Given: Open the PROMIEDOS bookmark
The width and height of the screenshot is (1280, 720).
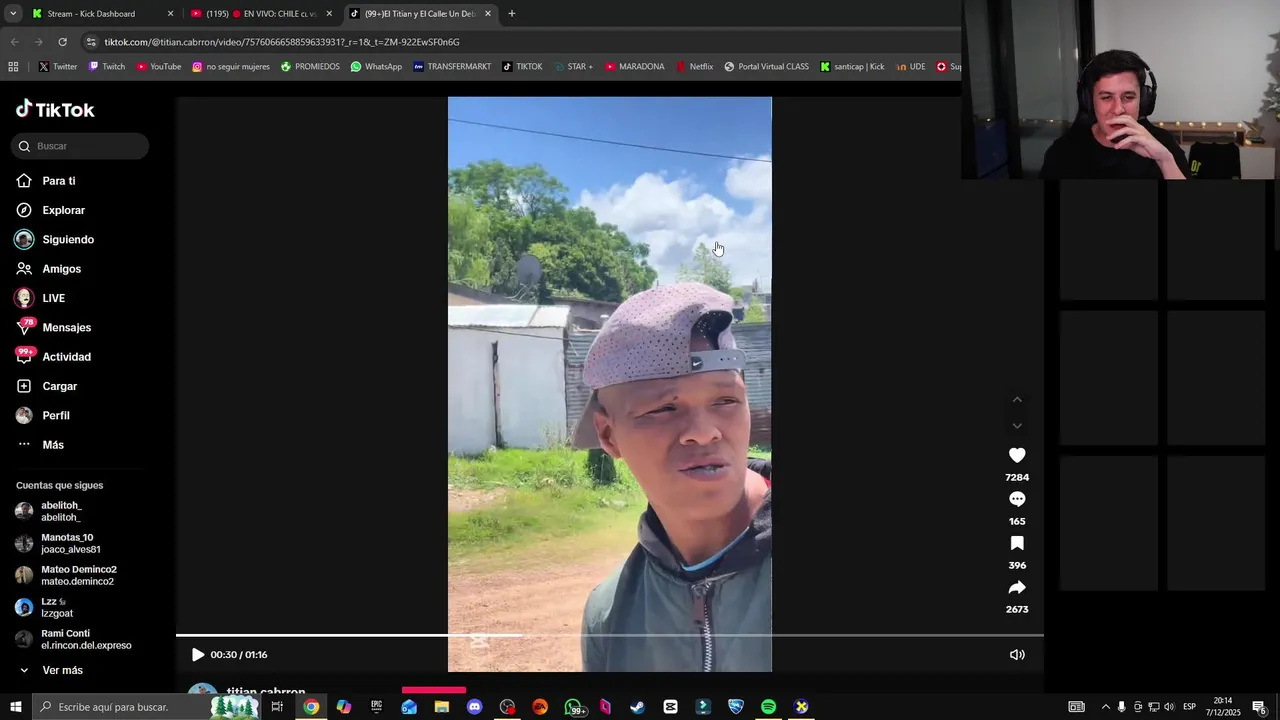Looking at the screenshot, I should 310,67.
